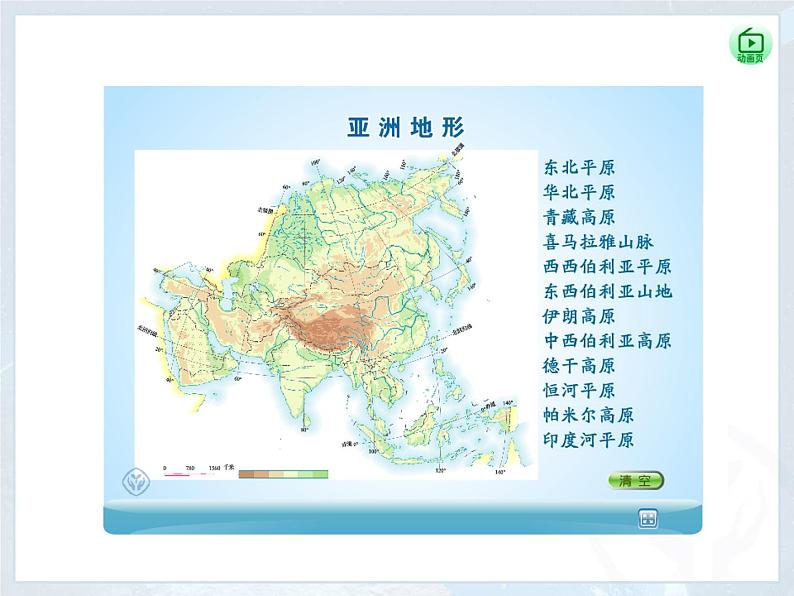The height and width of the screenshot is (596, 794).
Task: Click the 亚洲地形 title heading
Action: 406,128
